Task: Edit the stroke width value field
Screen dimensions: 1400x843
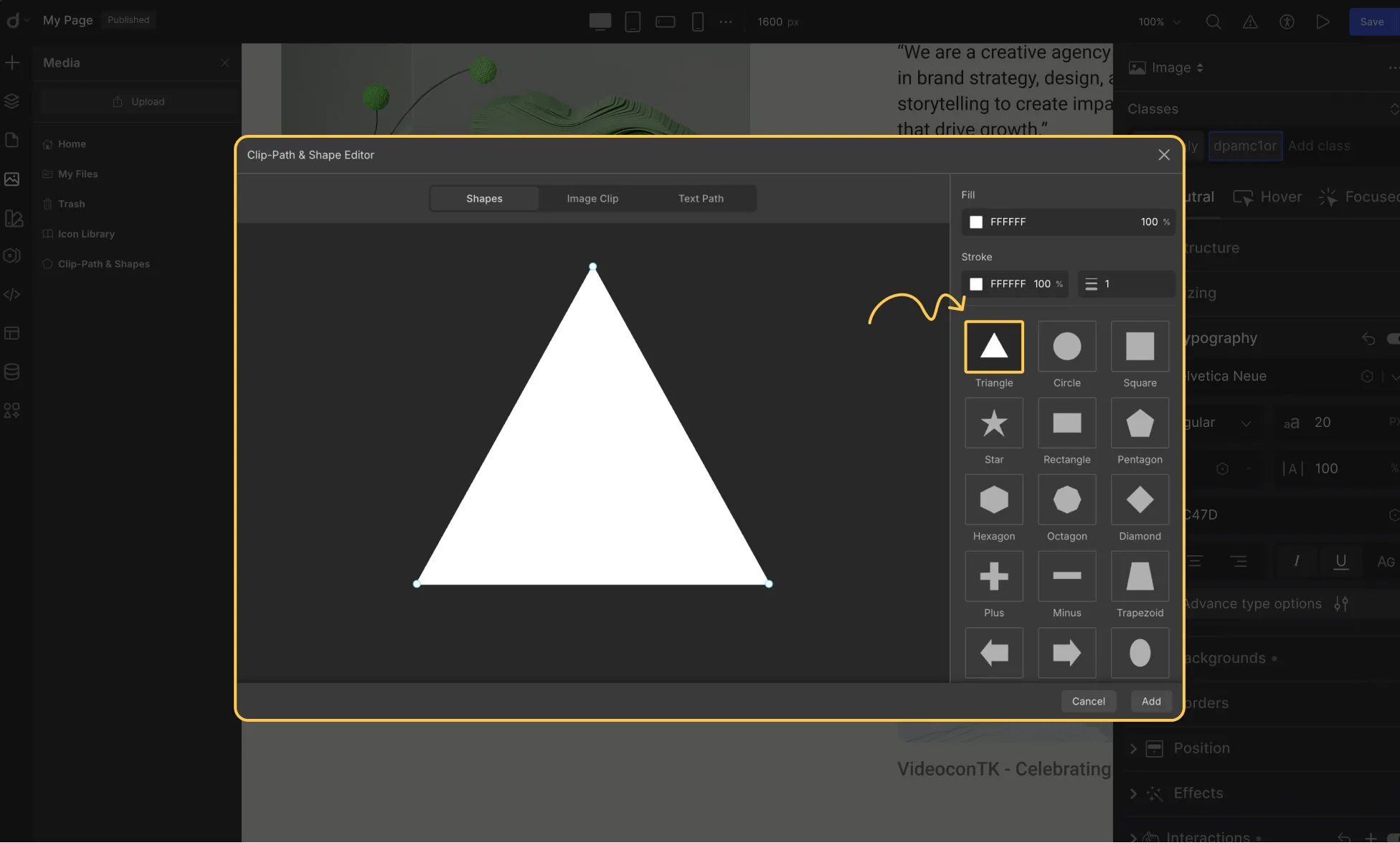Action: [1127, 284]
